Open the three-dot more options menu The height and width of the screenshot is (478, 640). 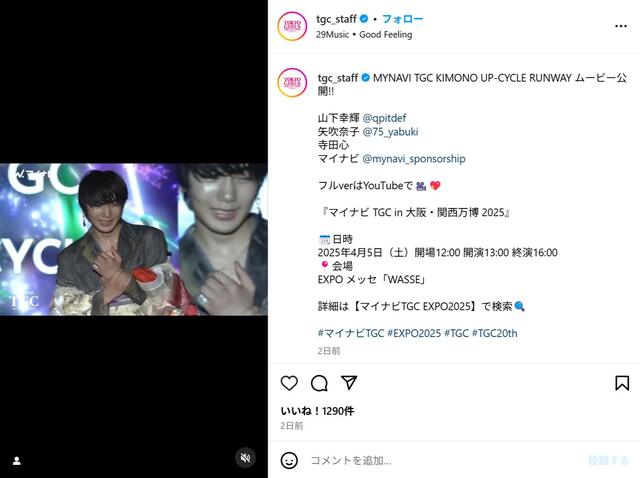[x=621, y=26]
